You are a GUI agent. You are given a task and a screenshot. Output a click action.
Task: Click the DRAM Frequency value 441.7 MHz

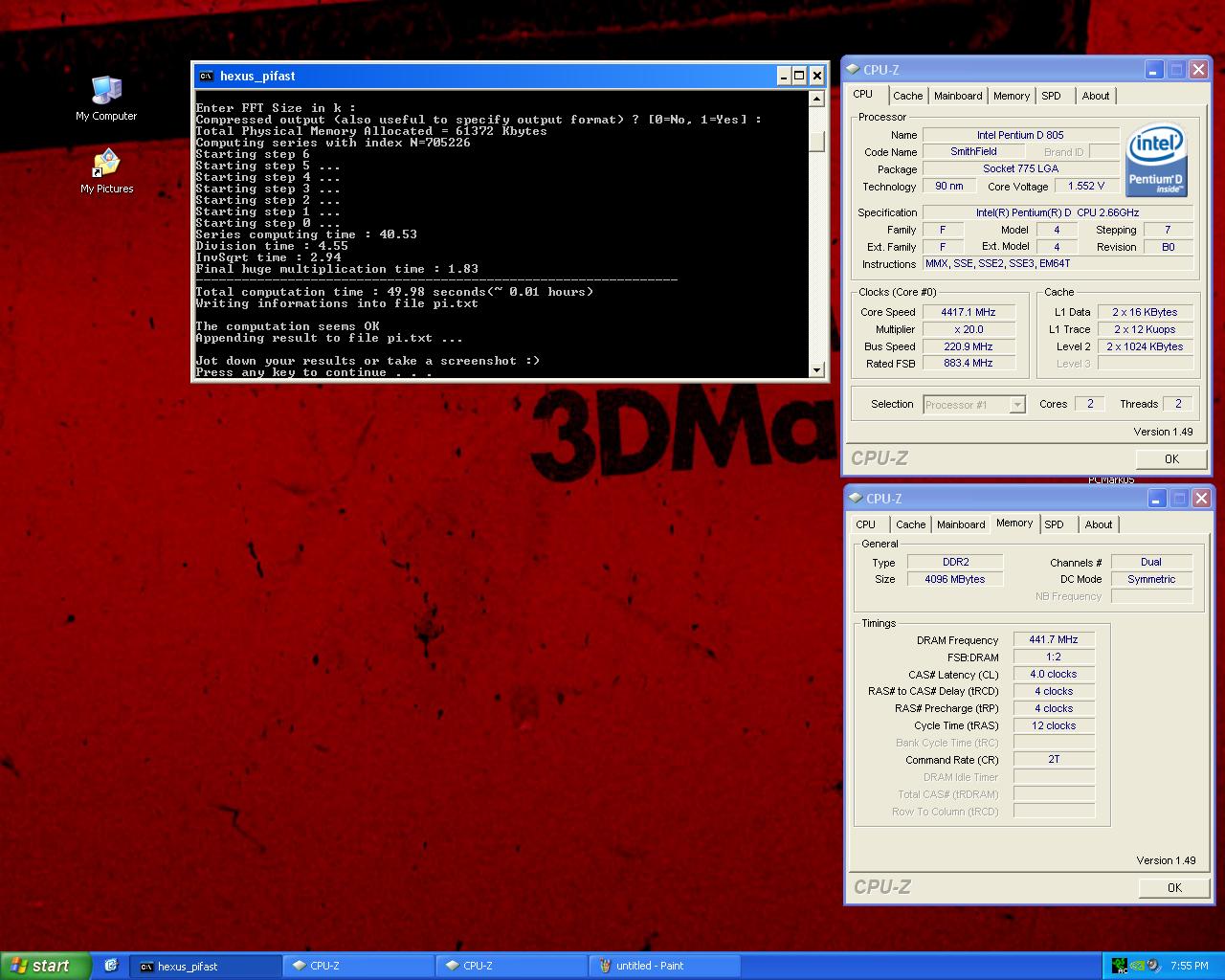1054,639
